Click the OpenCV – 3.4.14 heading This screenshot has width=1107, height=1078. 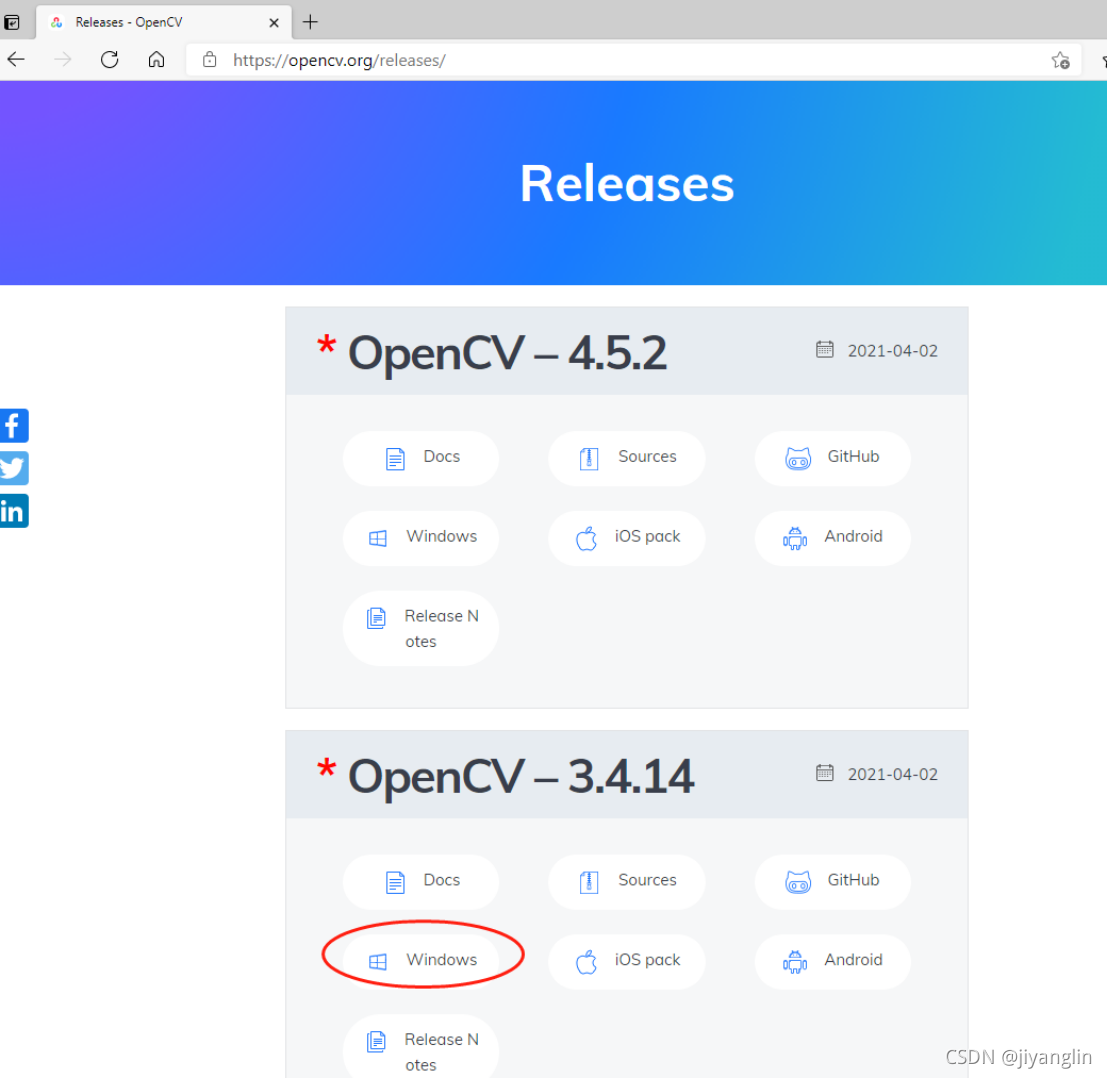pyautogui.click(x=521, y=776)
